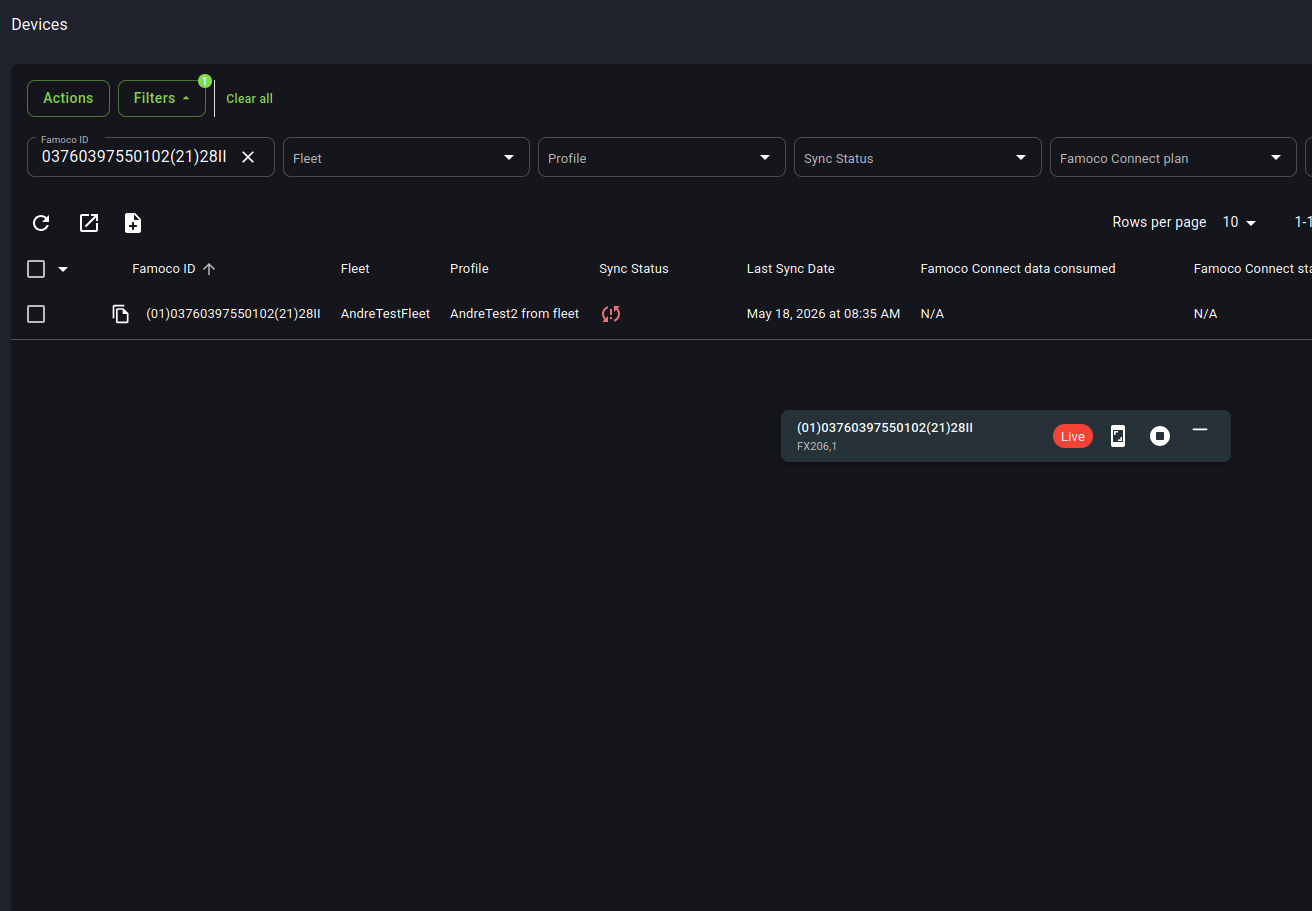
Task: Click the Profile column header
Action: [469, 269]
